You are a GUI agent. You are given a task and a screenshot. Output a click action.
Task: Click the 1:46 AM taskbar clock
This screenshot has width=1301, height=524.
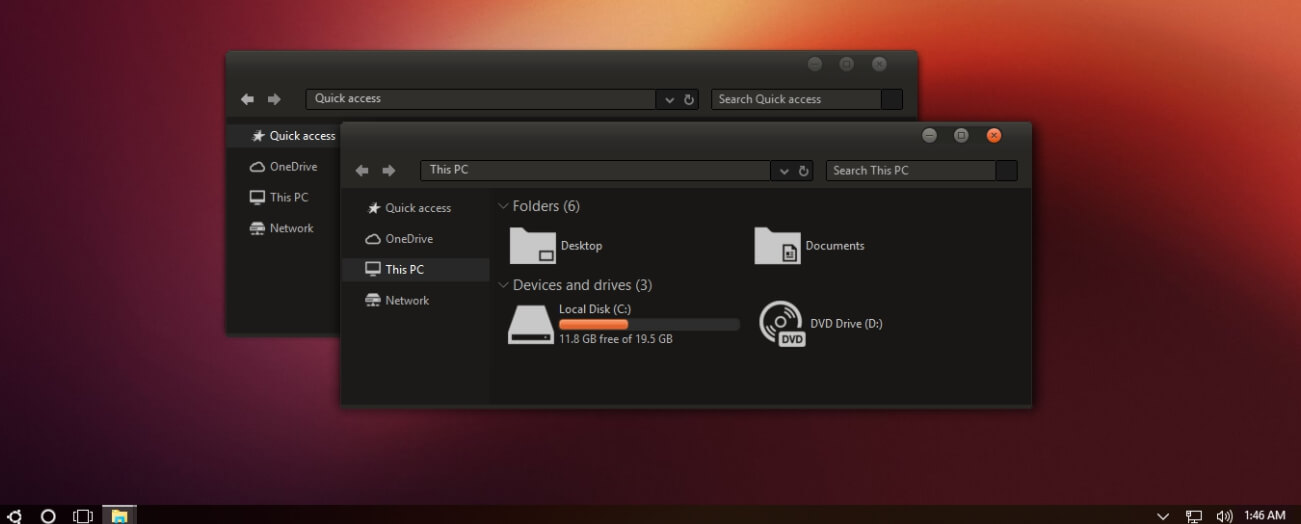click(1265, 516)
